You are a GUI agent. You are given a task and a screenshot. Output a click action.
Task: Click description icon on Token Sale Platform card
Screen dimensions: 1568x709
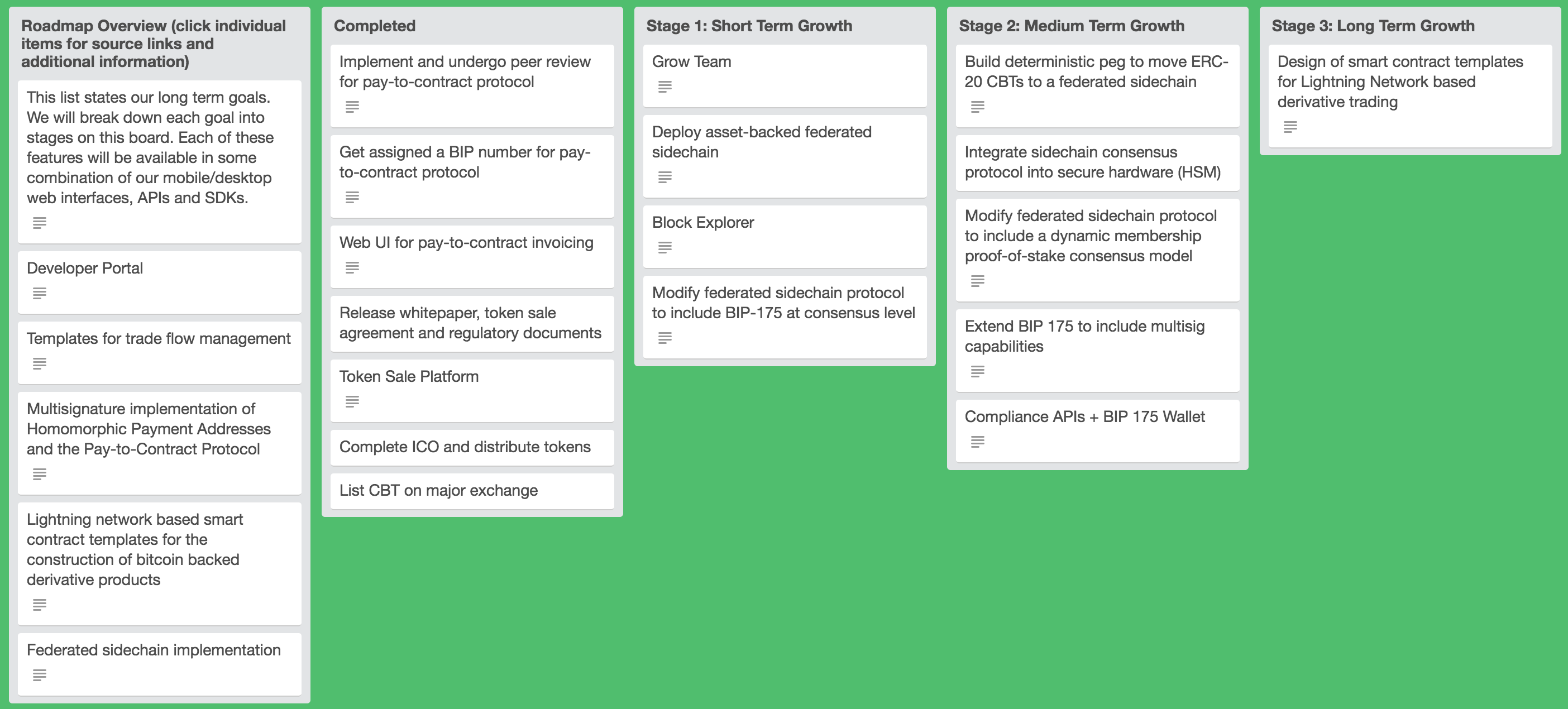[x=352, y=401]
